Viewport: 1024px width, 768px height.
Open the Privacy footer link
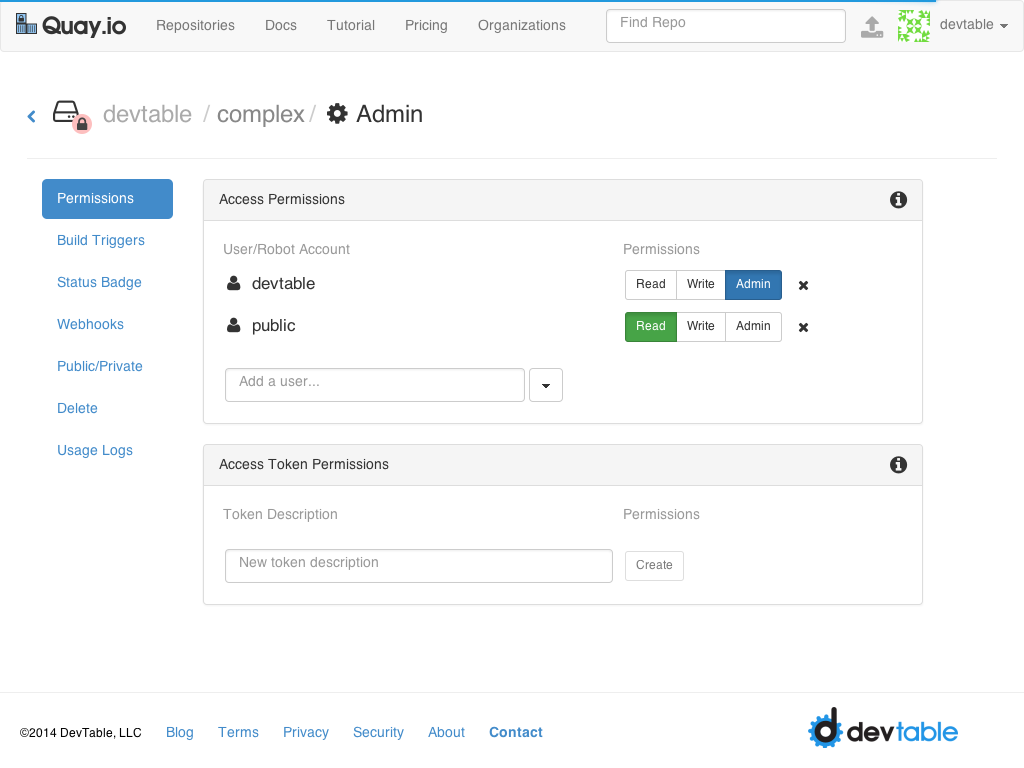[306, 732]
